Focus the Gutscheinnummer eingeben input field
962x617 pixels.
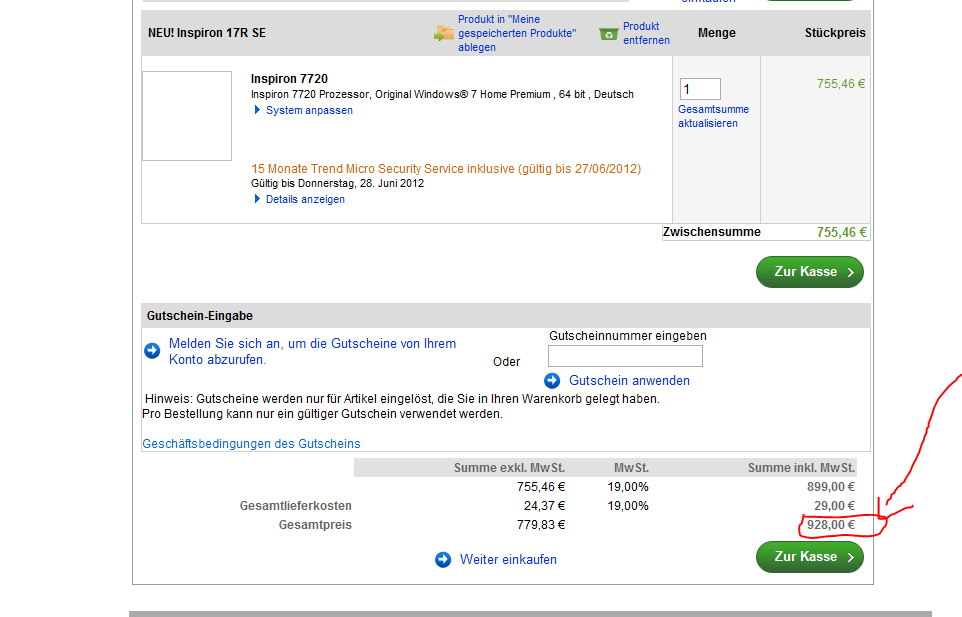point(625,356)
